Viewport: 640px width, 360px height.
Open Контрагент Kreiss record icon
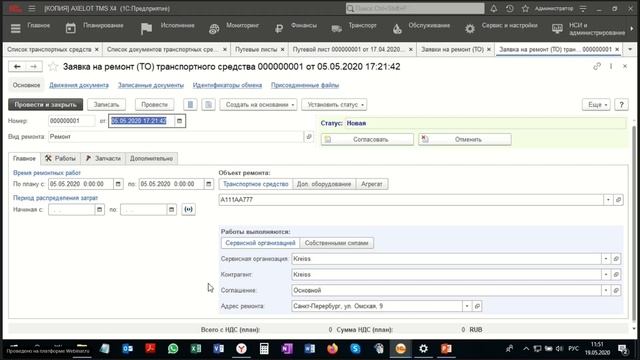[616, 275]
